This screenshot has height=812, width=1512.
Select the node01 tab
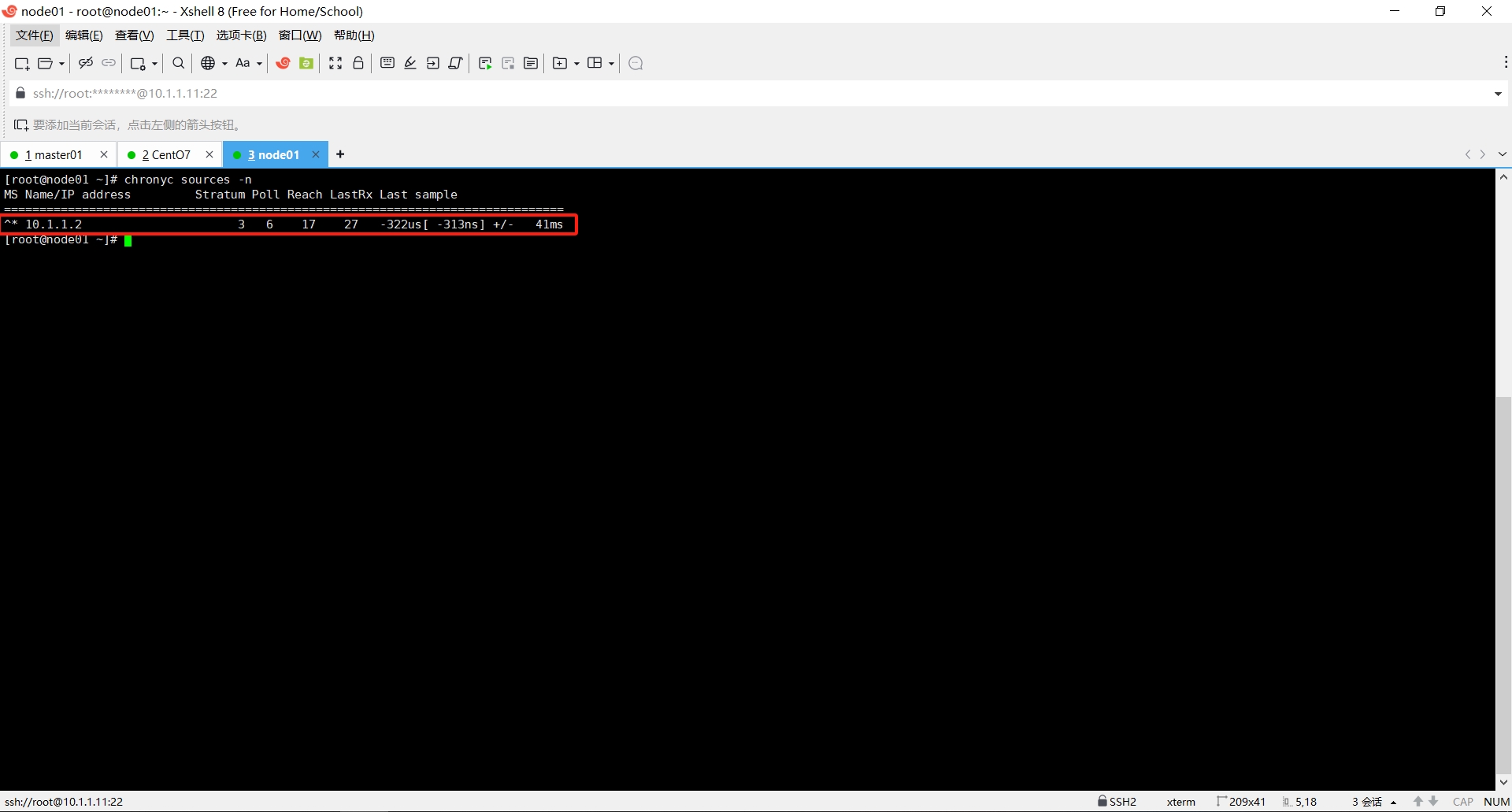pos(273,155)
